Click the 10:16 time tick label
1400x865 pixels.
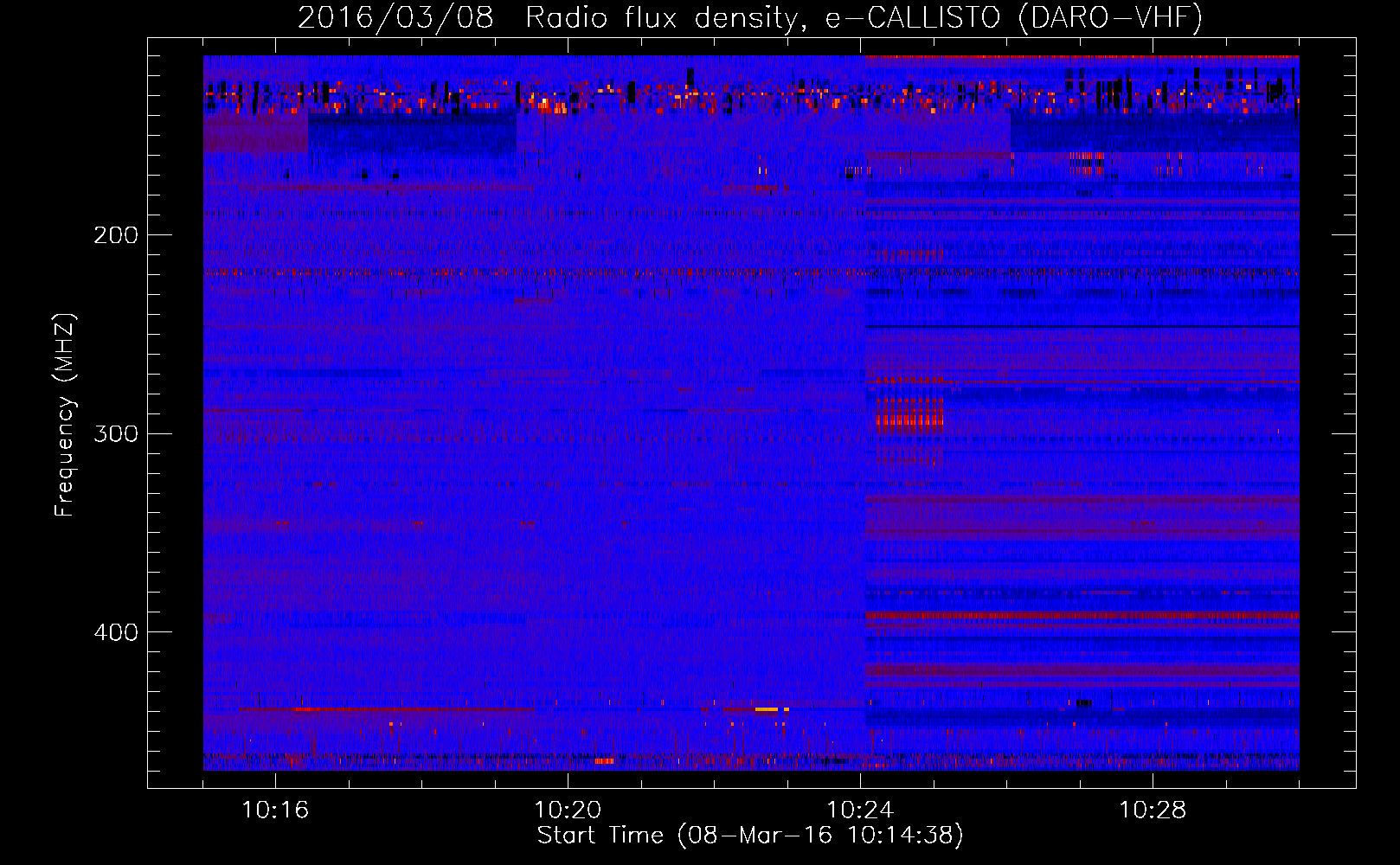[275, 811]
